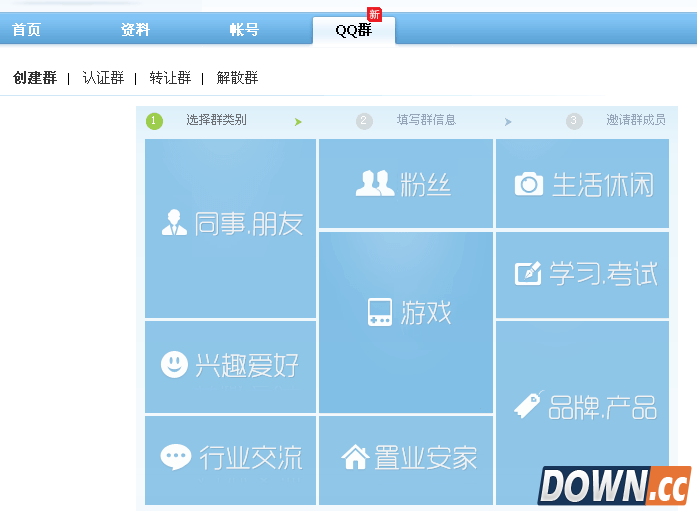This screenshot has height=511, width=697.
Task: Open the 首页 tab
Action: (26, 30)
